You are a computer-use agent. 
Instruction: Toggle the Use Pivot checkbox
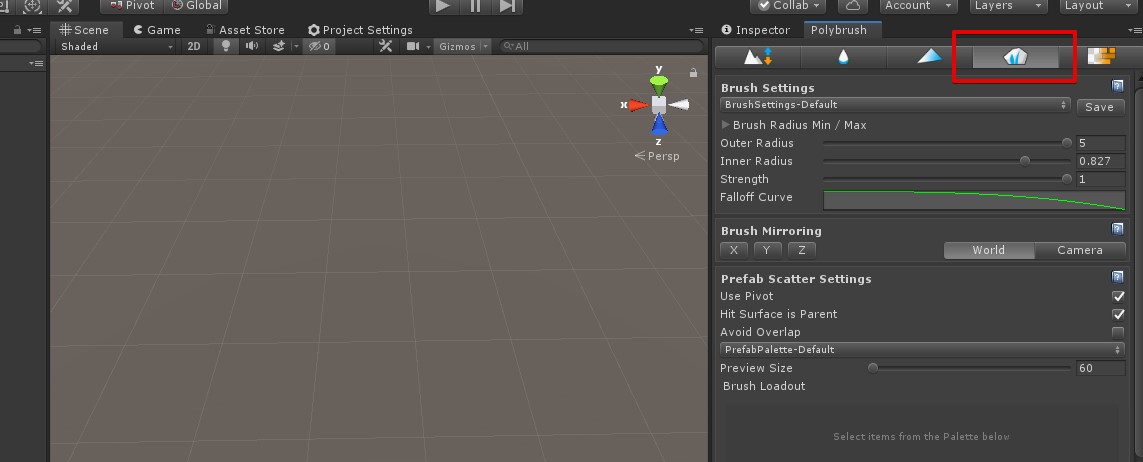[x=1118, y=296]
